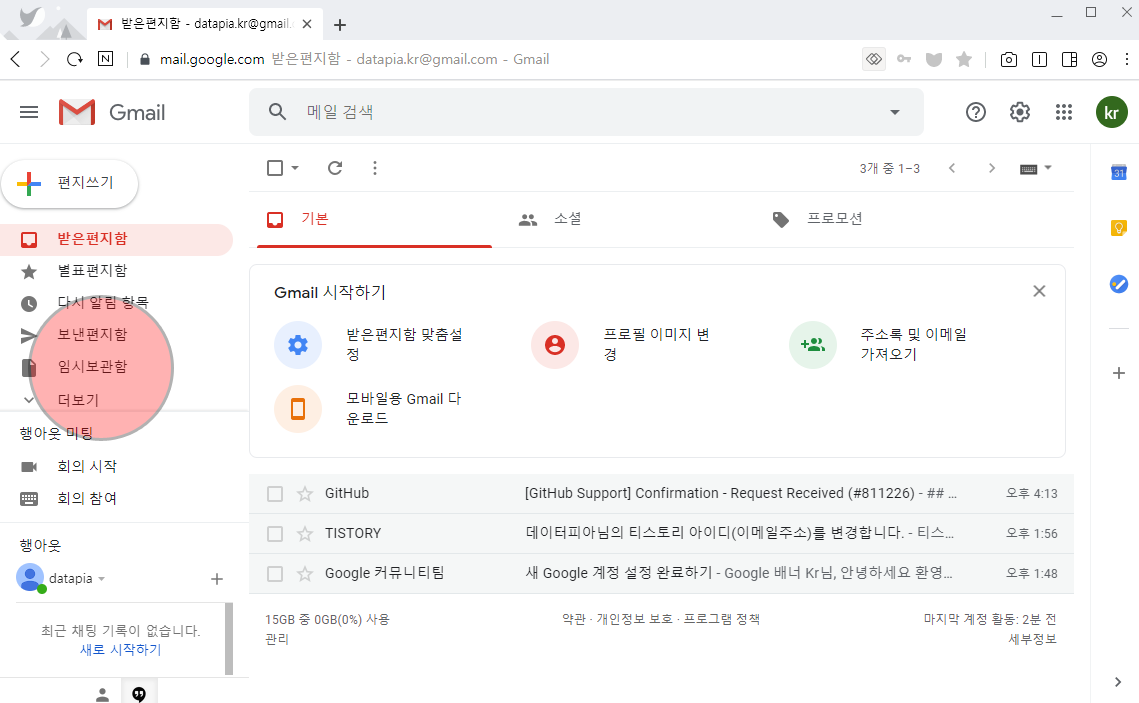Image resolution: width=1139 pixels, height=703 pixels.
Task: Click the 모바일용 Gmail 다운로드 icon
Action: tap(298, 409)
